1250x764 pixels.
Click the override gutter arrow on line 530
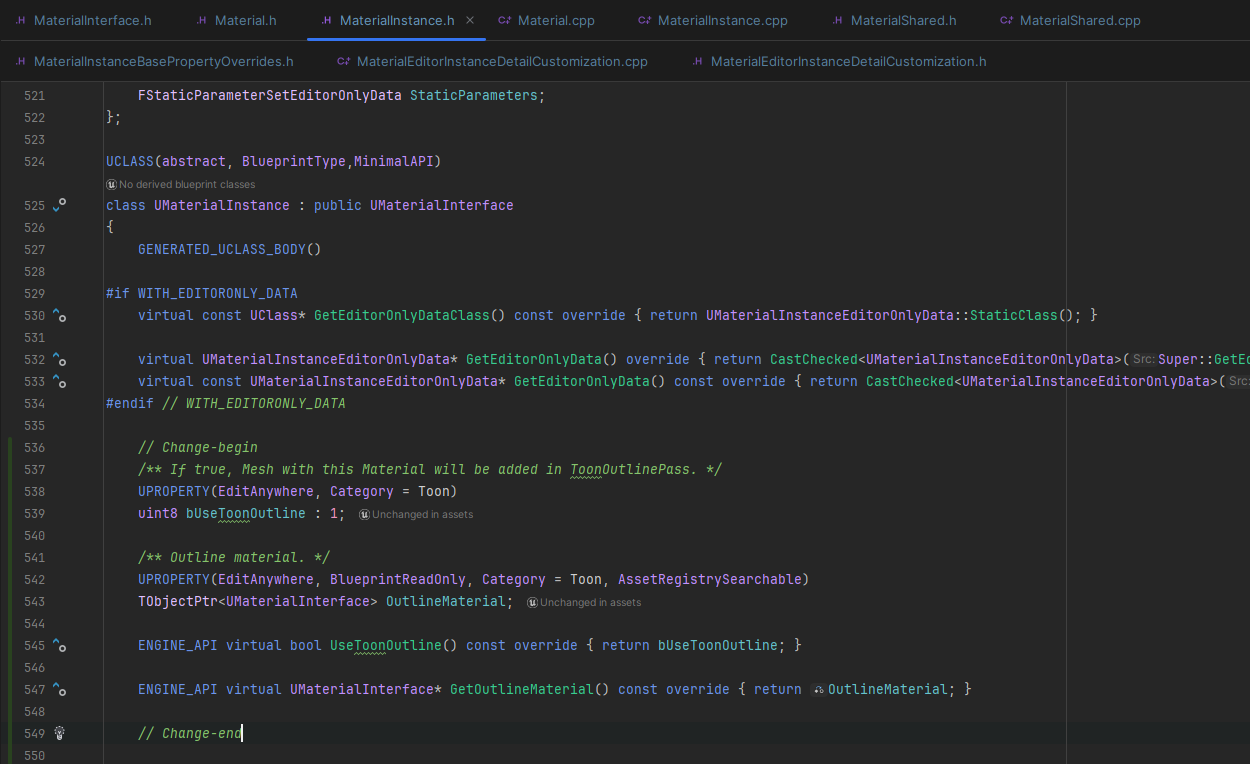59,314
